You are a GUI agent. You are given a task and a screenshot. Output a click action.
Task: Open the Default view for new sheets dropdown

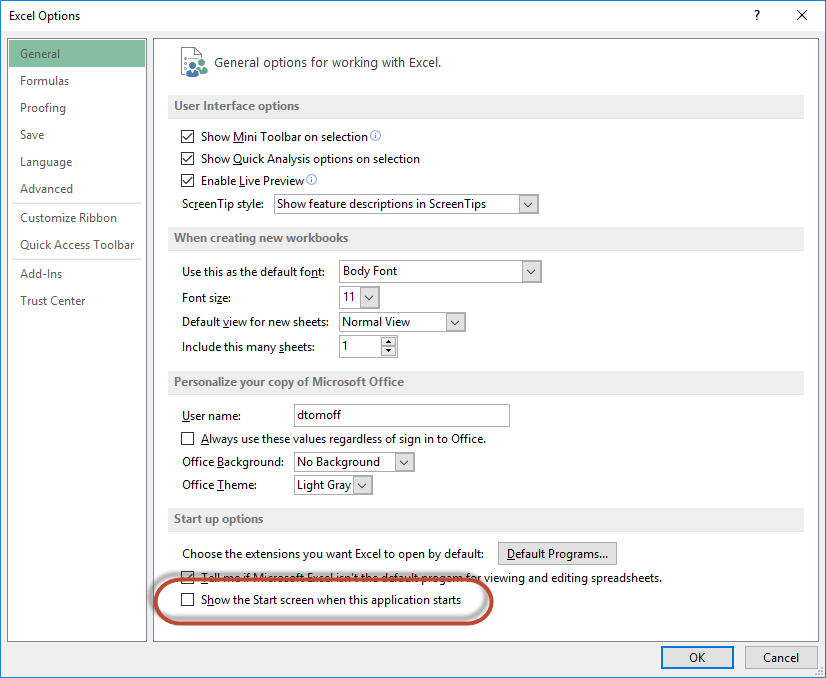pyautogui.click(x=455, y=322)
